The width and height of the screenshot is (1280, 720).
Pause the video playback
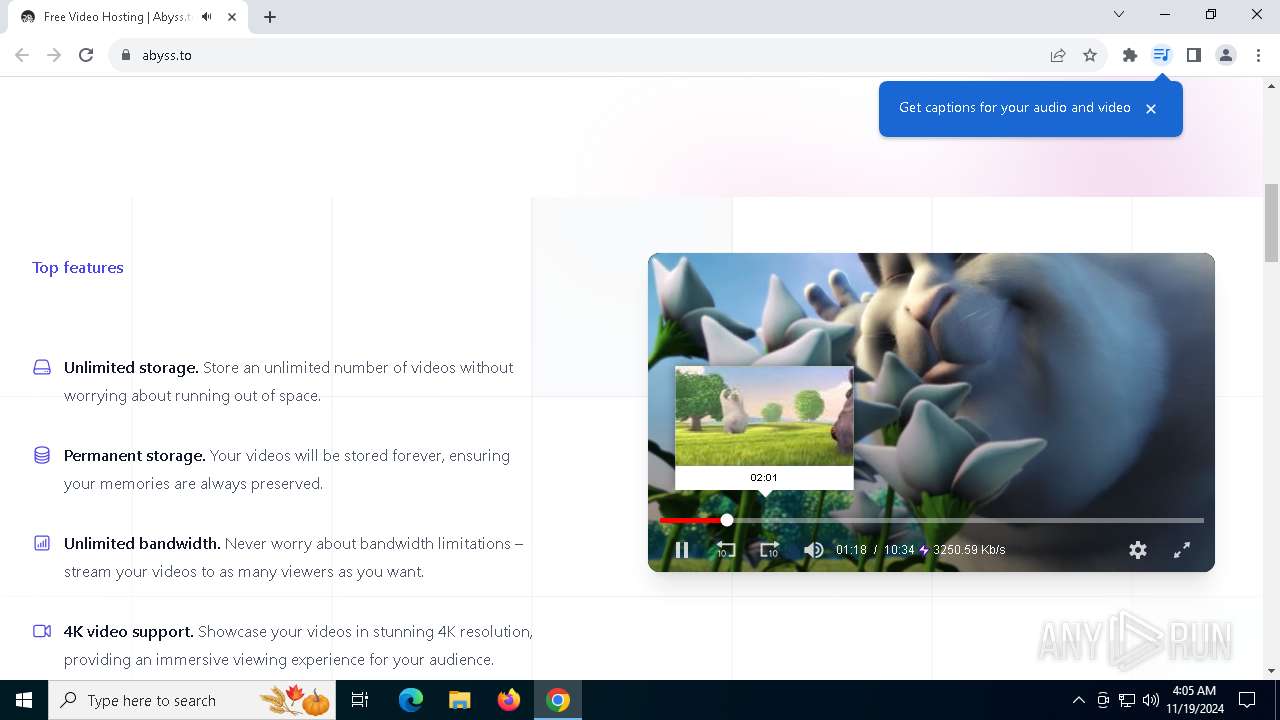[682, 550]
